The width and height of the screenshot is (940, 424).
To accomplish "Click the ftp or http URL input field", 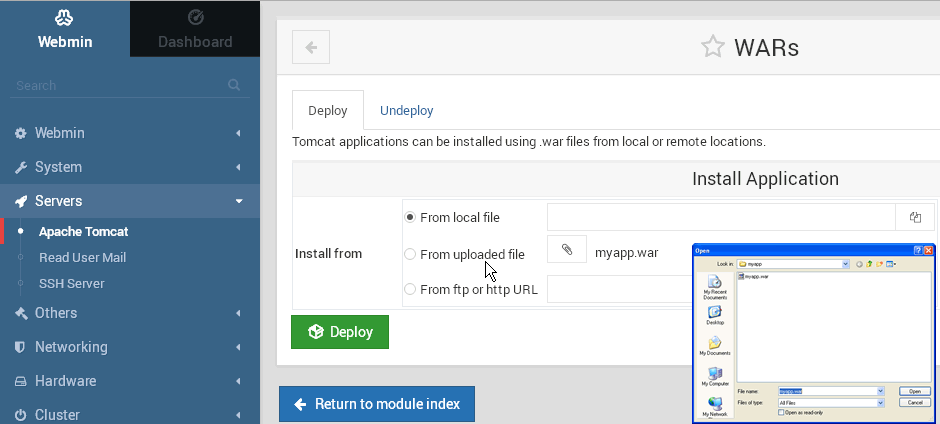I will point(619,288).
